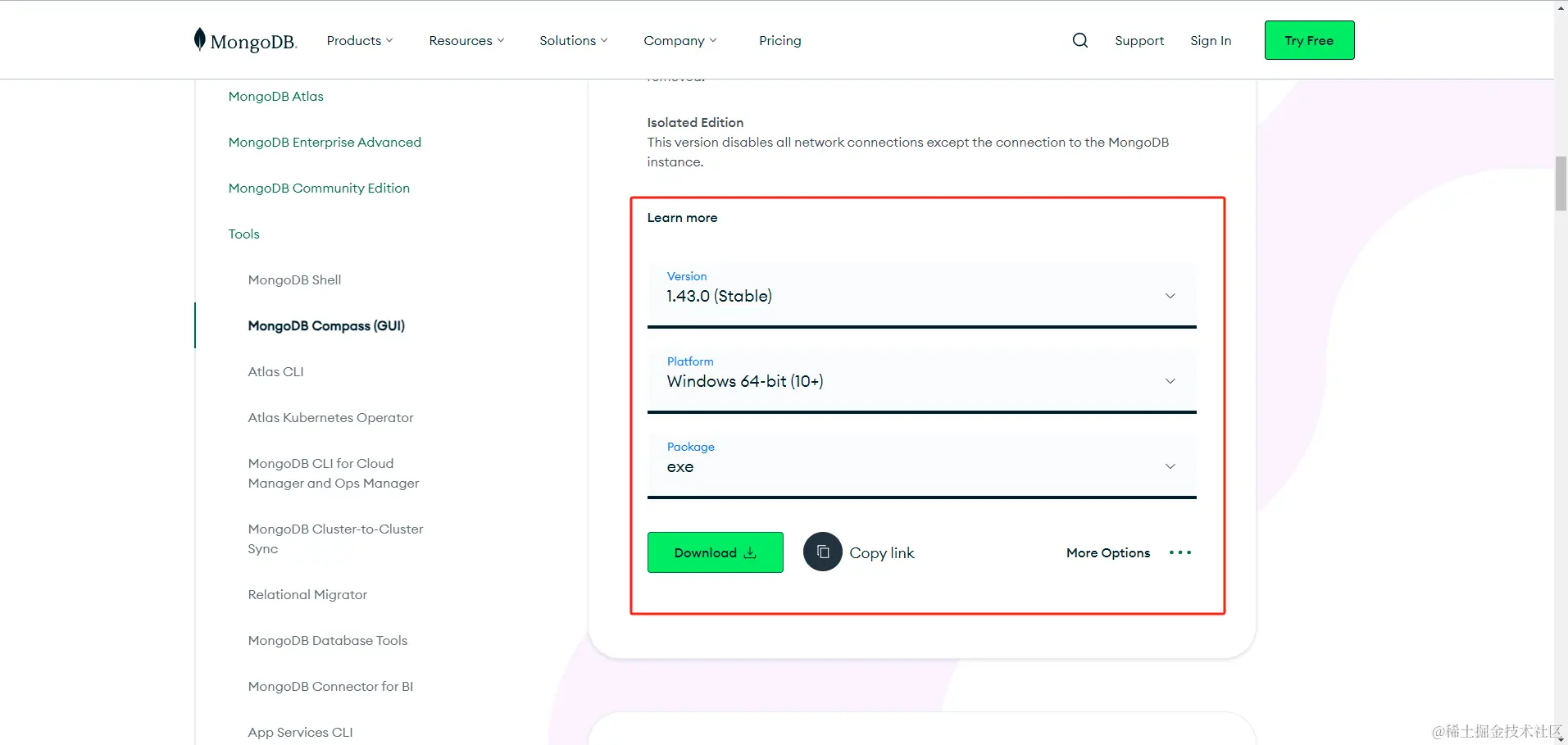Open the Platform Windows 64-bit dropdown
Image resolution: width=1568 pixels, height=745 pixels.
pyautogui.click(x=922, y=380)
